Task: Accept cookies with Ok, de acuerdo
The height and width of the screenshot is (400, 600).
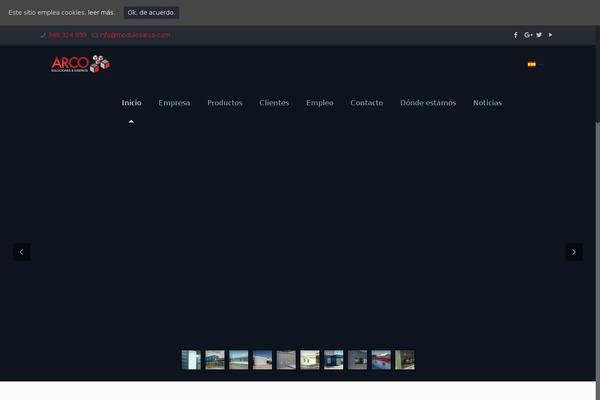Action: [x=151, y=13]
